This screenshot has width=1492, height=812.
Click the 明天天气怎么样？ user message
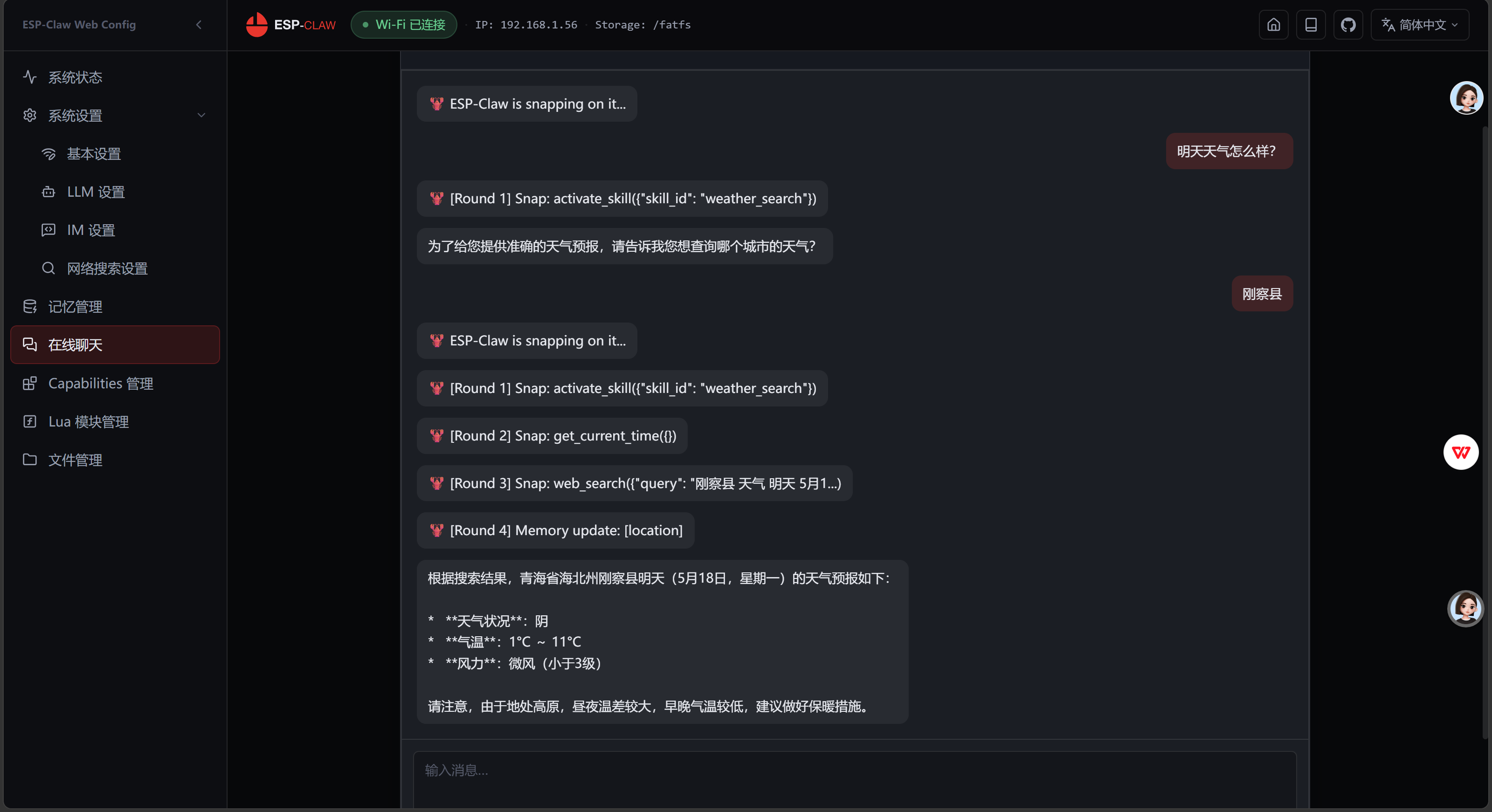point(1229,151)
